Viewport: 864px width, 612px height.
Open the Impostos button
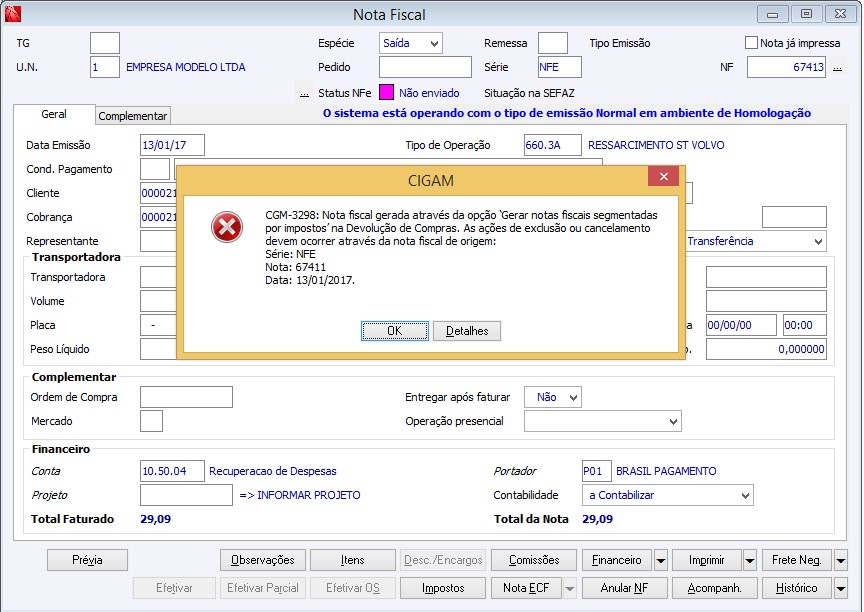(443, 588)
